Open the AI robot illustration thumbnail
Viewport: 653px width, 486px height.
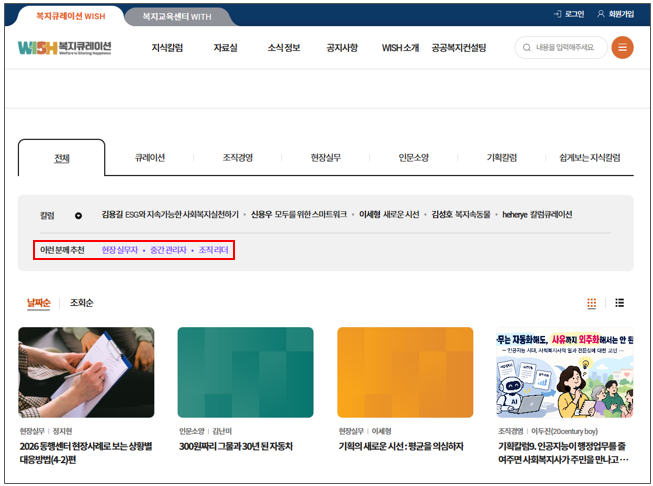click(x=565, y=372)
